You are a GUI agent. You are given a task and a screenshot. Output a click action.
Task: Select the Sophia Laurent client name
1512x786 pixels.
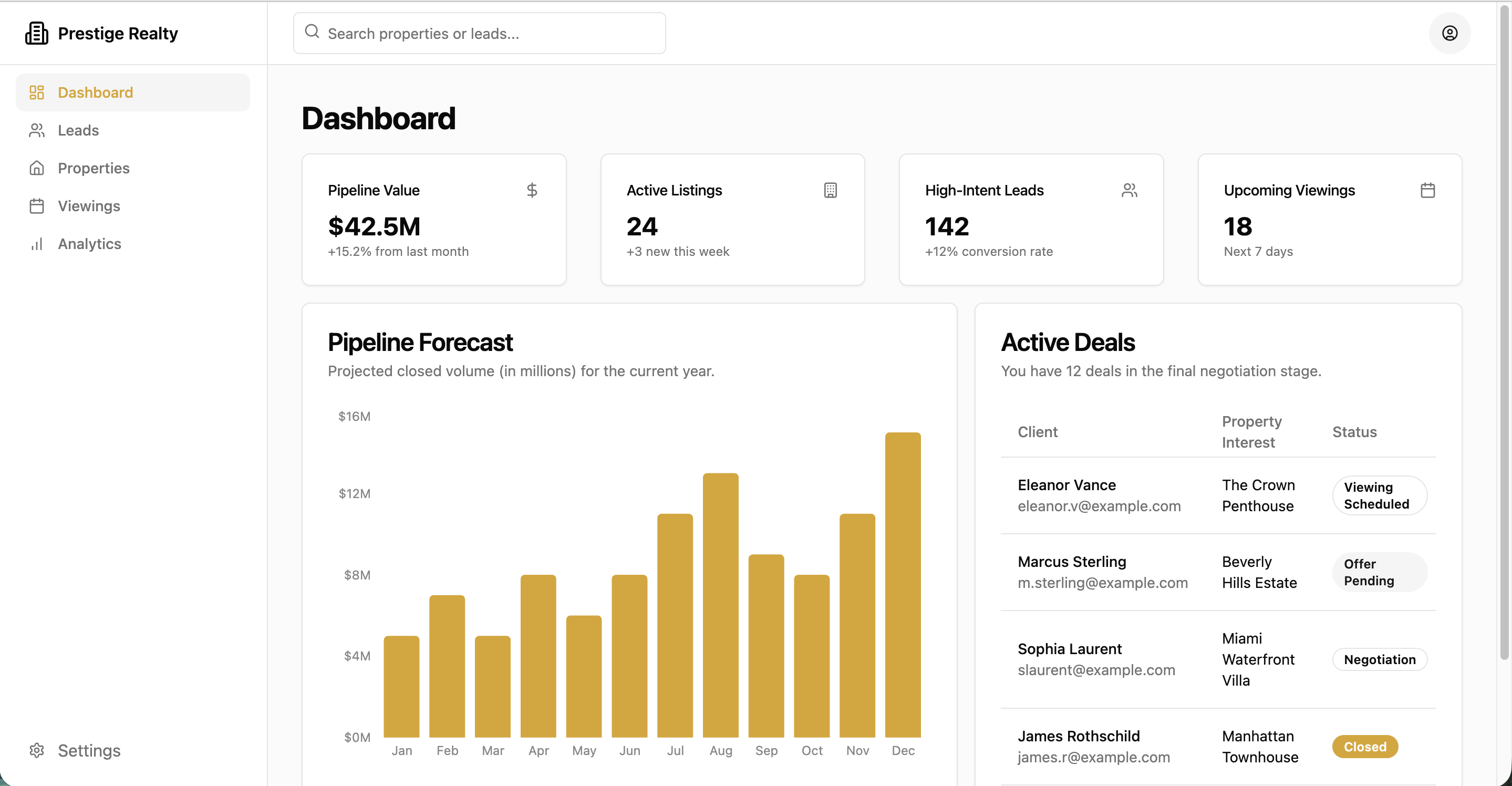1070,649
